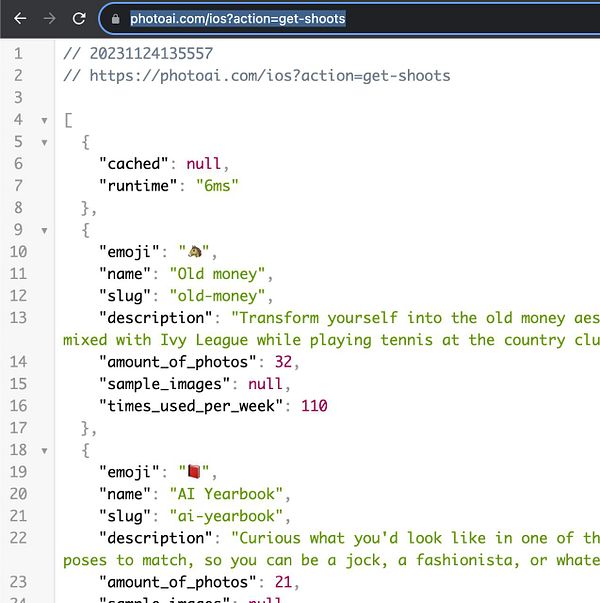The image size is (600, 603).
Task: Click the null value of cached
Action: coord(203,164)
